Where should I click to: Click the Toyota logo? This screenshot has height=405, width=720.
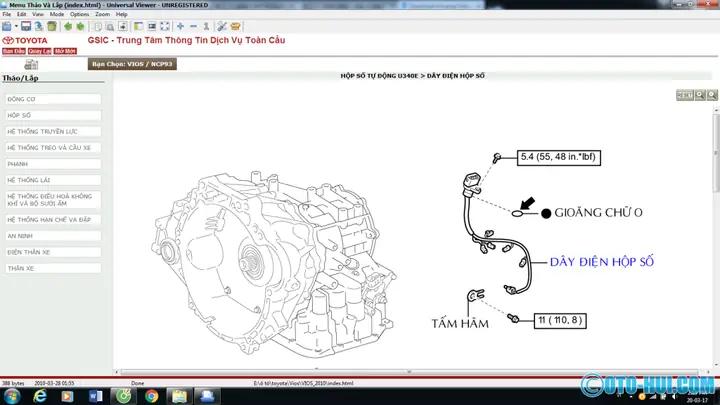[x=25, y=40]
